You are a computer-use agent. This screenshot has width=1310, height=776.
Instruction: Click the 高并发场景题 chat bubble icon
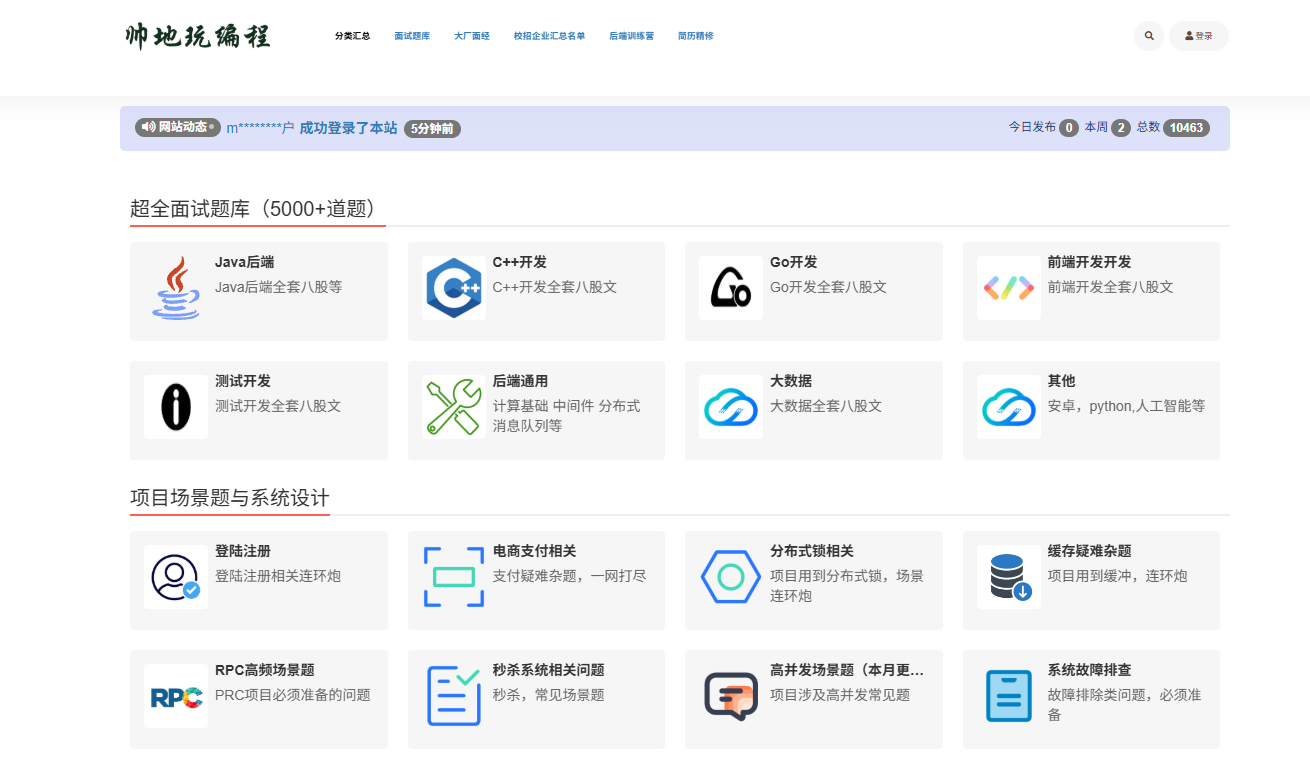click(x=731, y=696)
